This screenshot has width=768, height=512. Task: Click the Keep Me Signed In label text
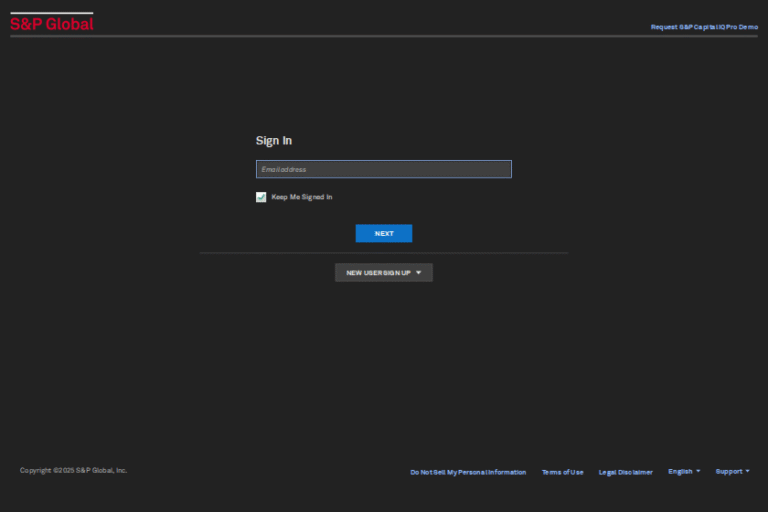tap(302, 197)
